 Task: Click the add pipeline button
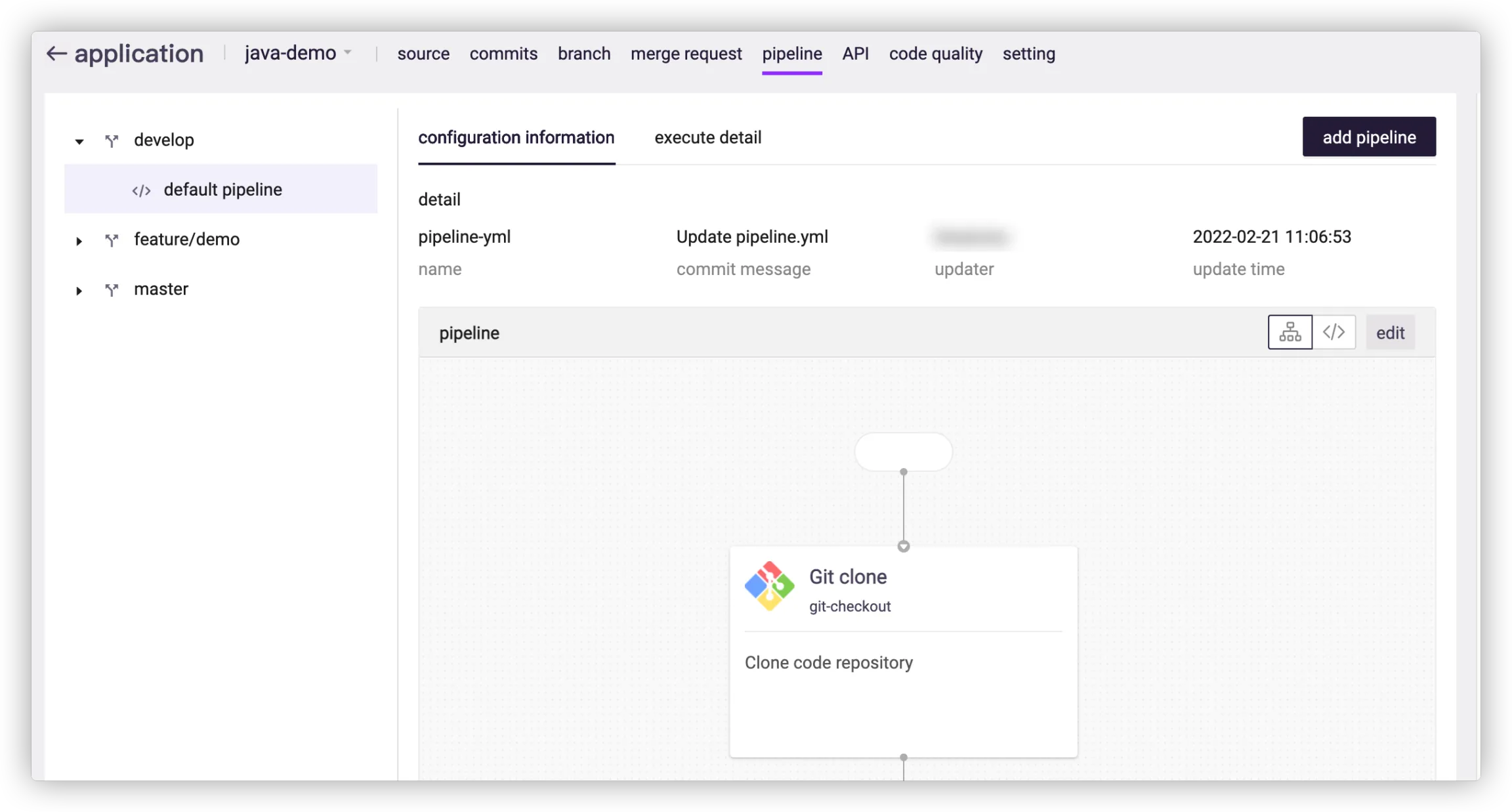point(1368,137)
